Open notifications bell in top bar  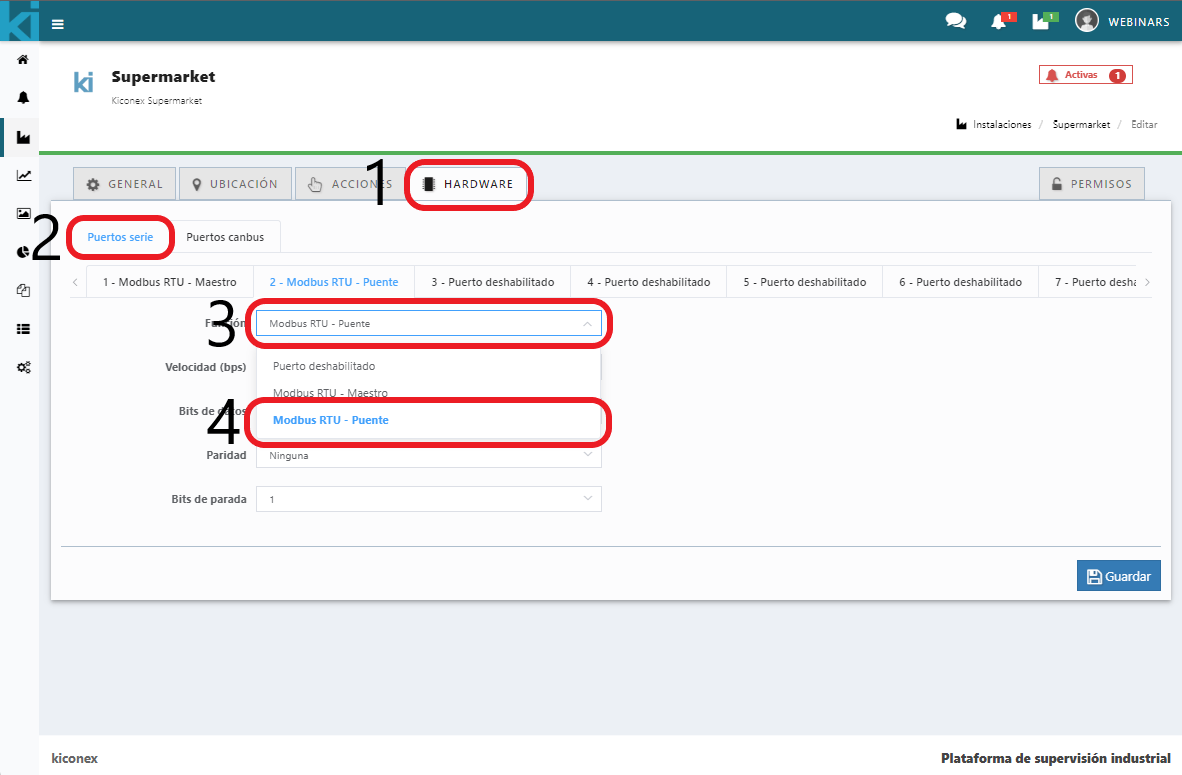click(998, 22)
